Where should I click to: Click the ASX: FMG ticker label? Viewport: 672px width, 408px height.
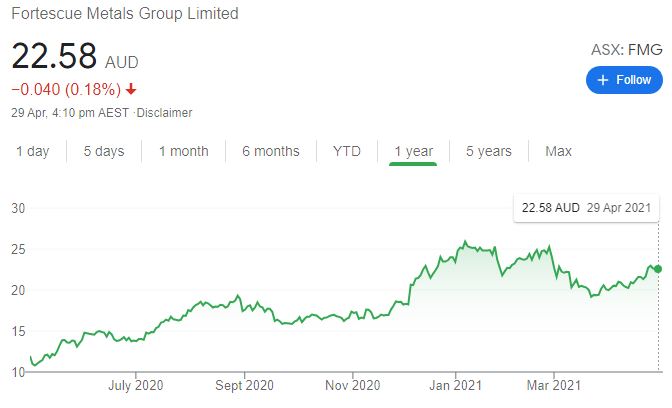626,49
